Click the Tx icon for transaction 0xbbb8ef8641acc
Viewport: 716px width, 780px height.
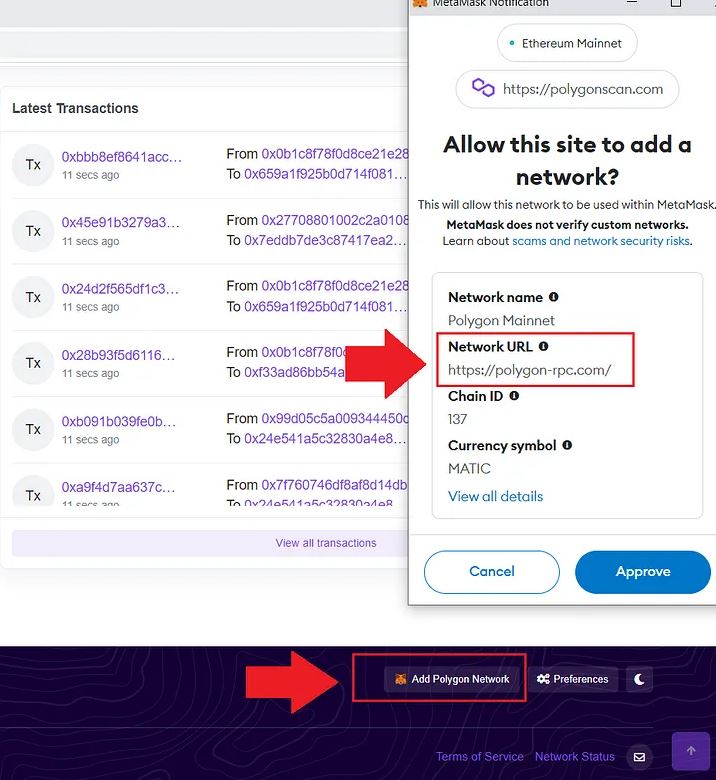pyautogui.click(x=33, y=165)
